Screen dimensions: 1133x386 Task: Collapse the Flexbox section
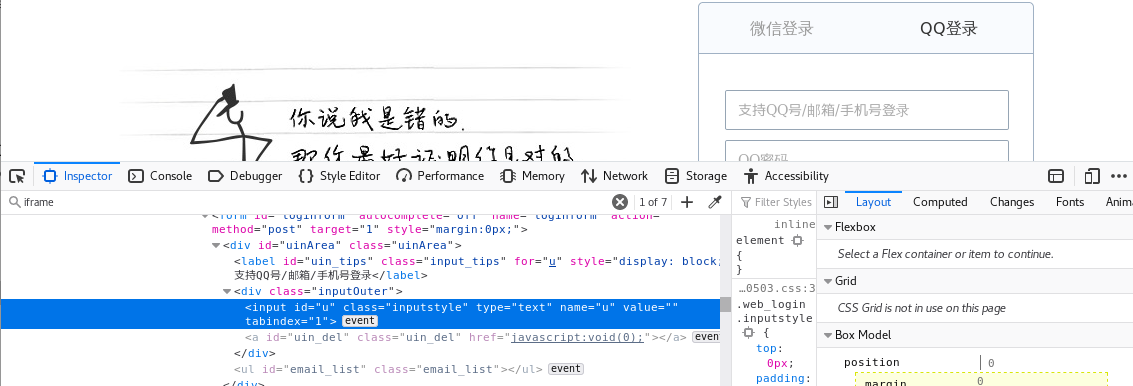pos(827,227)
